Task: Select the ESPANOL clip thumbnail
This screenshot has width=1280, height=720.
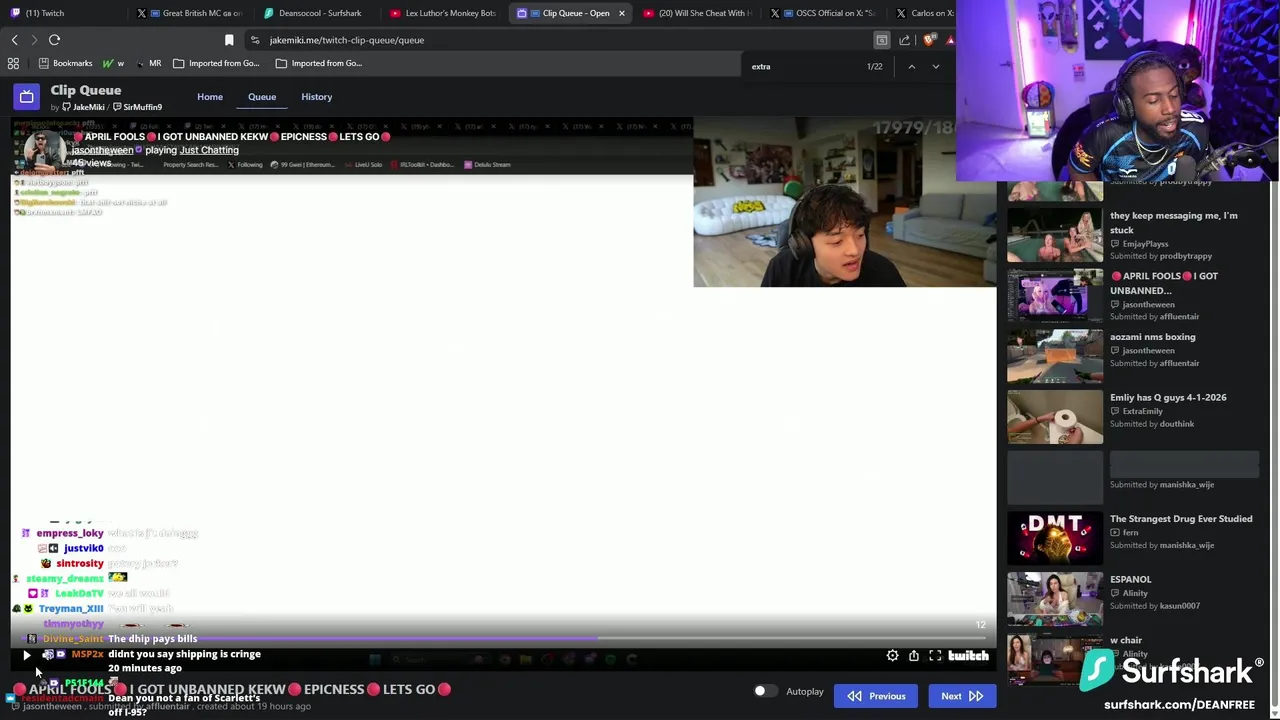Action: (x=1055, y=599)
